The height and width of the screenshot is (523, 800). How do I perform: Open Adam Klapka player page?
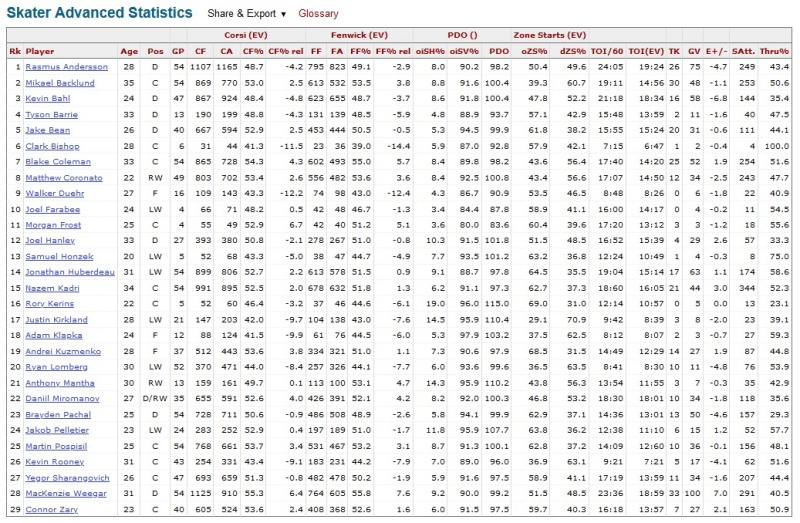click(x=54, y=335)
